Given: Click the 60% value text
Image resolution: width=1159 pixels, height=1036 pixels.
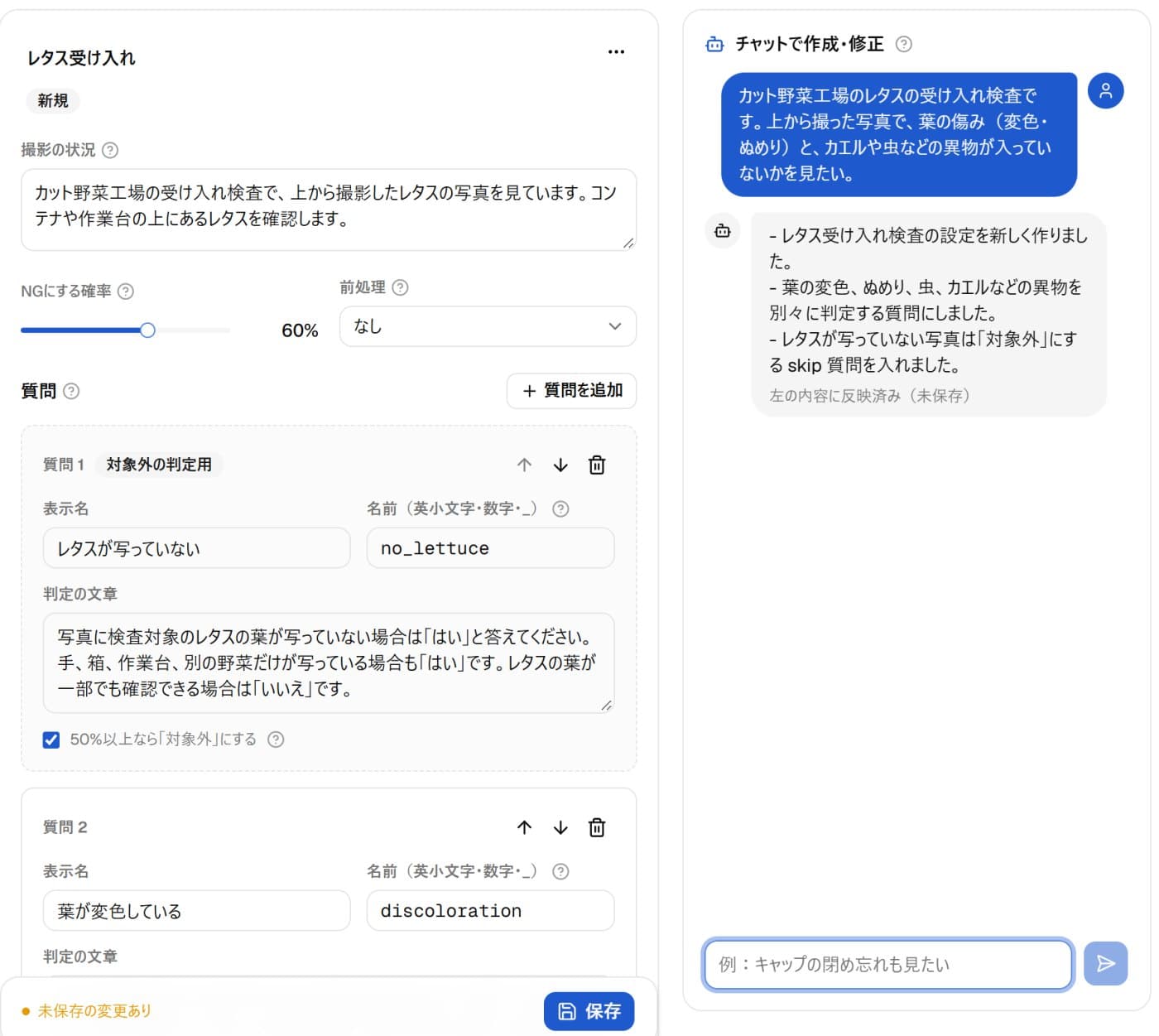Looking at the screenshot, I should [x=300, y=330].
